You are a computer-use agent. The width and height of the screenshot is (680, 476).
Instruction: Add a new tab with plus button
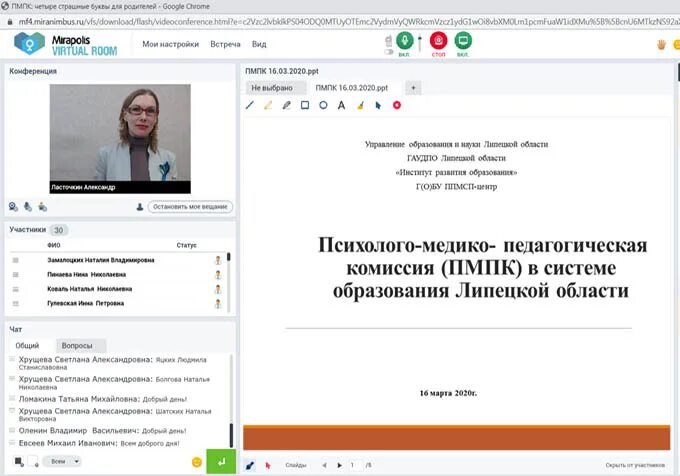click(x=413, y=88)
